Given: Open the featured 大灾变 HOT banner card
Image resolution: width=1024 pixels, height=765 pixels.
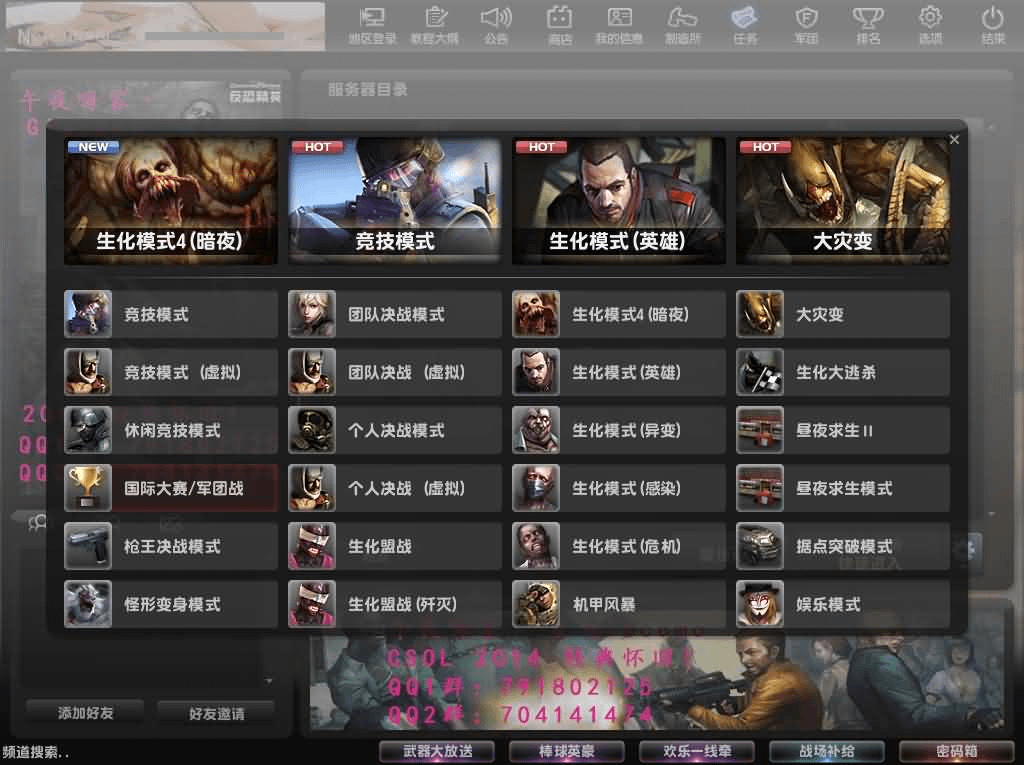Looking at the screenshot, I should click(x=842, y=201).
